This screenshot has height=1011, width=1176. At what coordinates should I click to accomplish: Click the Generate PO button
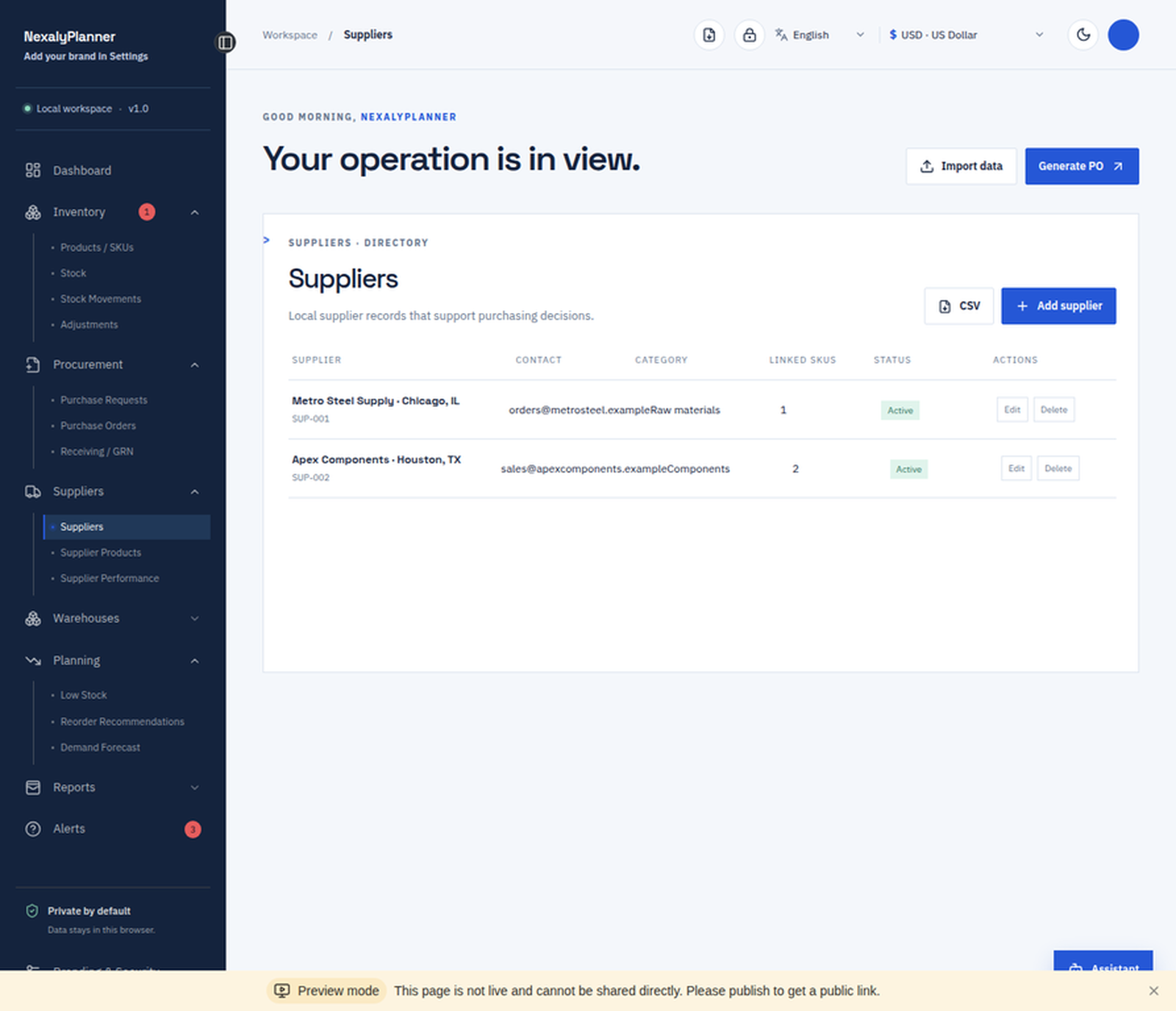[1082, 166]
